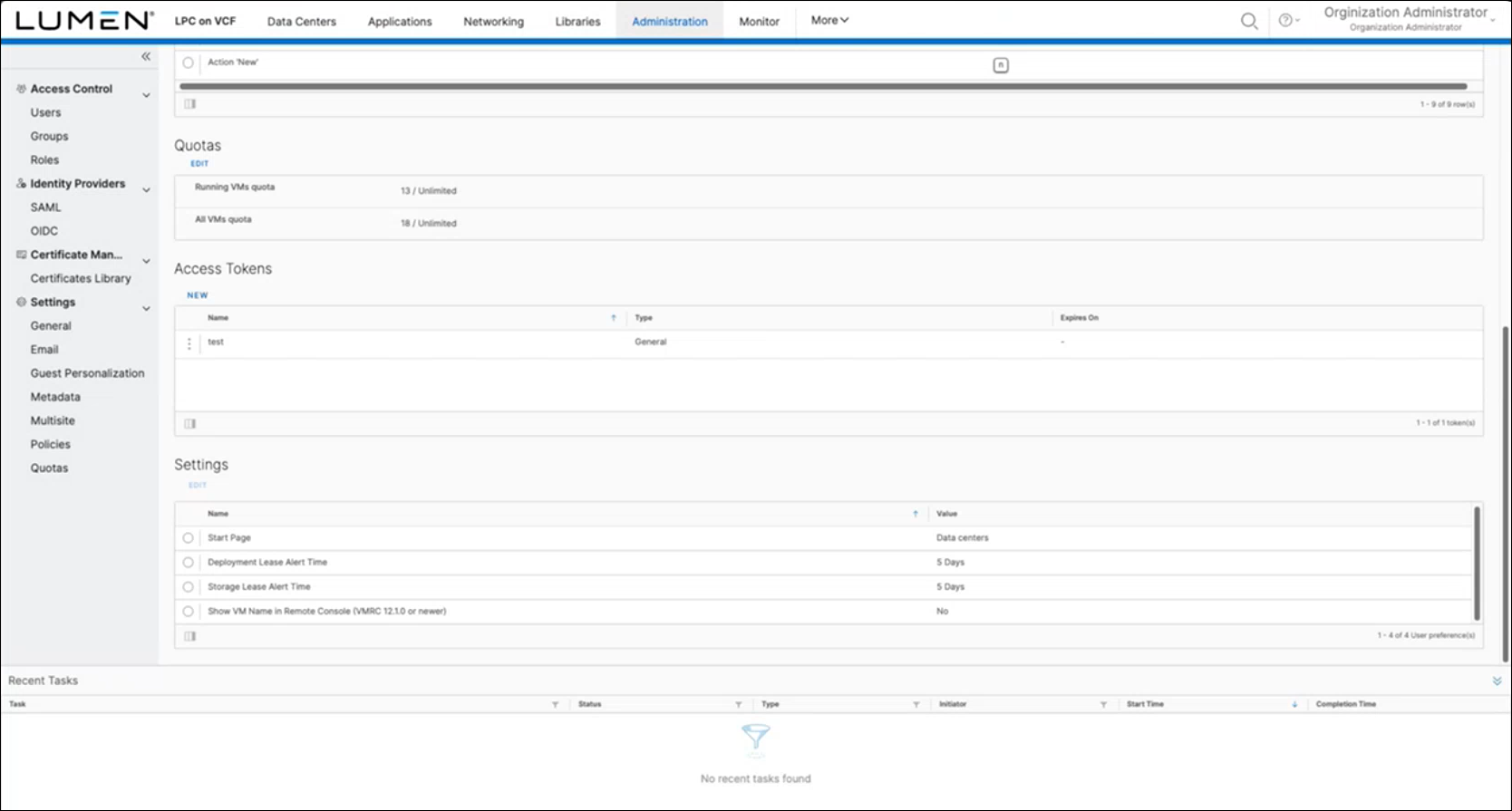Click the Settings gear icon in sidebar
1512x811 pixels.
(x=21, y=302)
